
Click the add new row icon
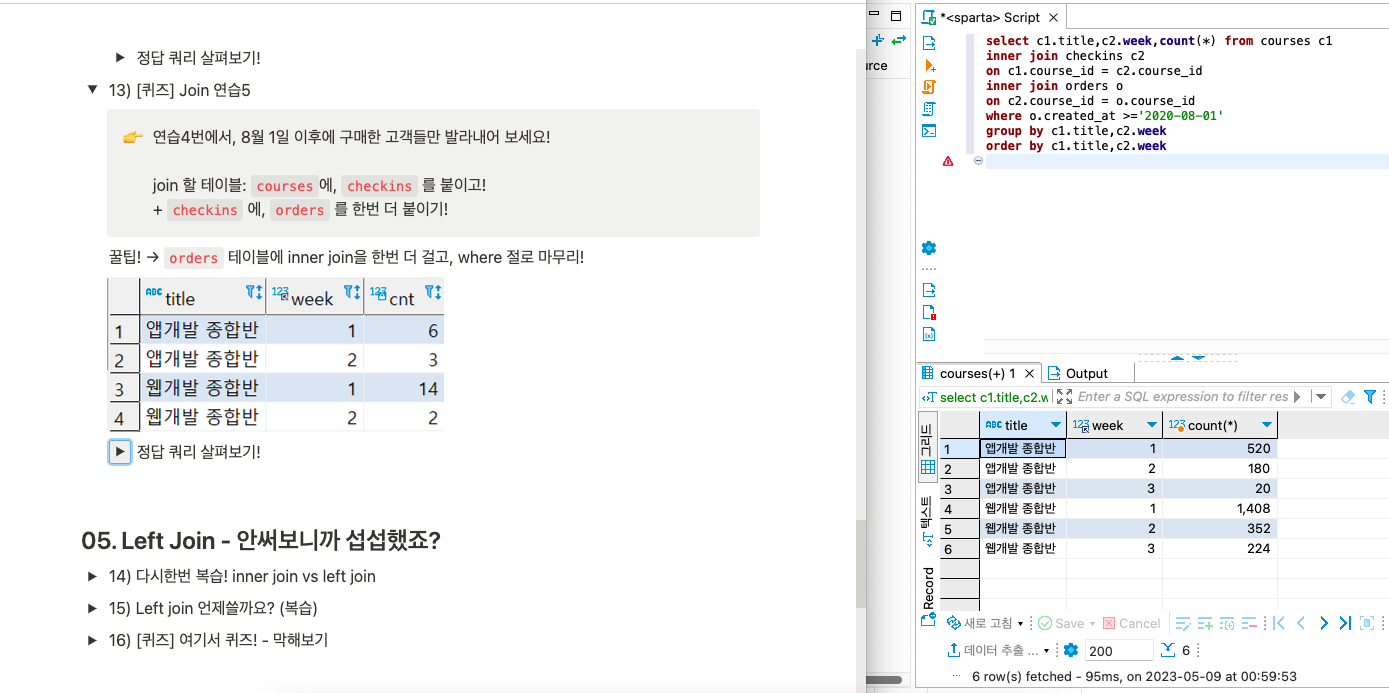pos(1205,623)
